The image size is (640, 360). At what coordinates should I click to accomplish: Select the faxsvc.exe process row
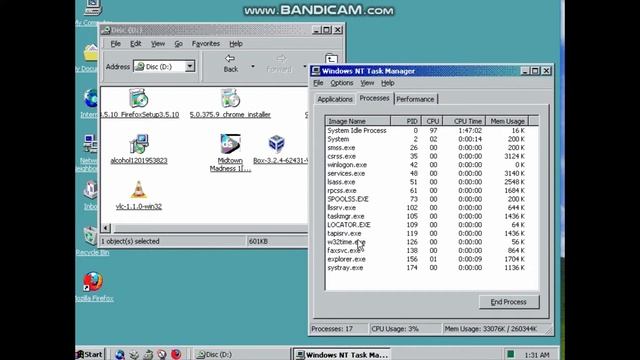click(x=426, y=251)
